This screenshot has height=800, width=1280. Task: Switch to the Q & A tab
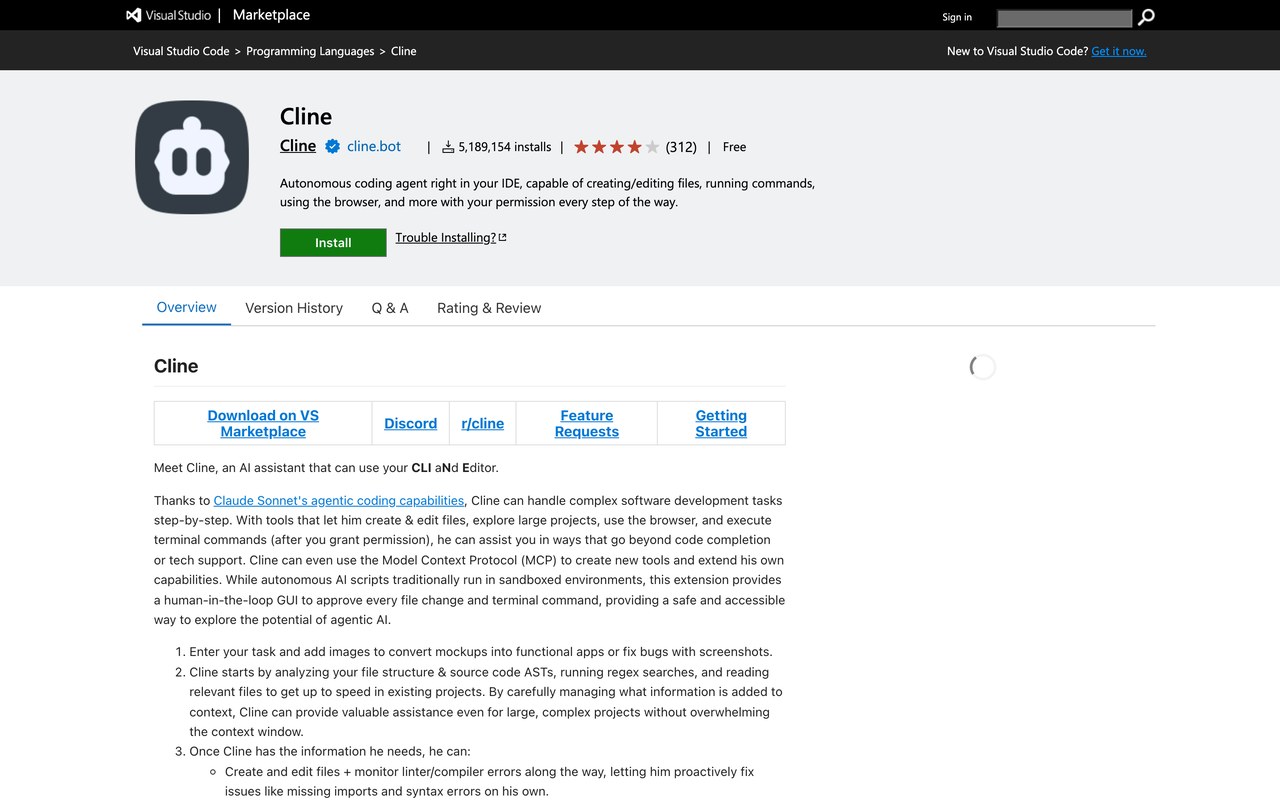click(x=390, y=308)
